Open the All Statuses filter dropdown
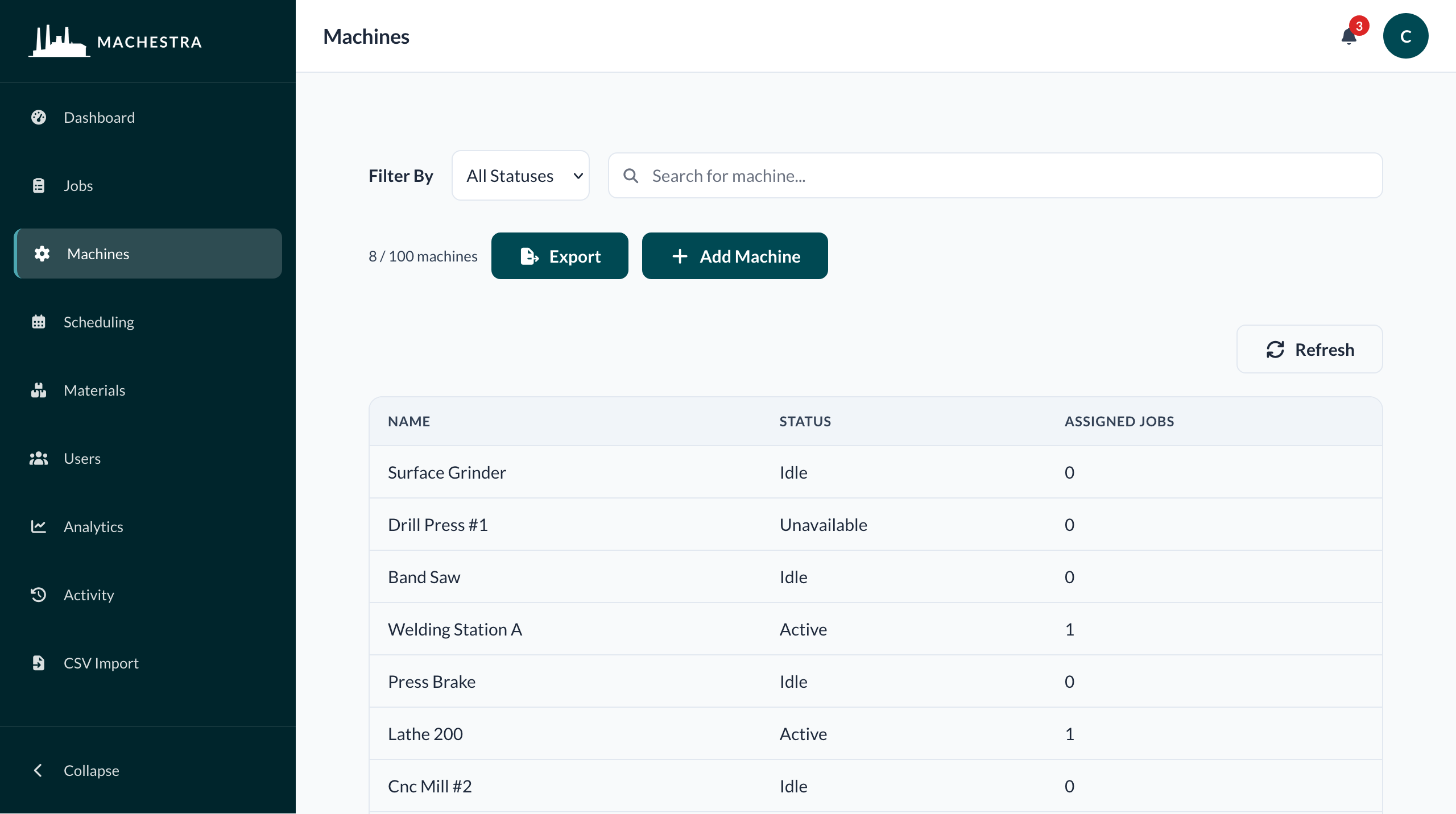 520,175
